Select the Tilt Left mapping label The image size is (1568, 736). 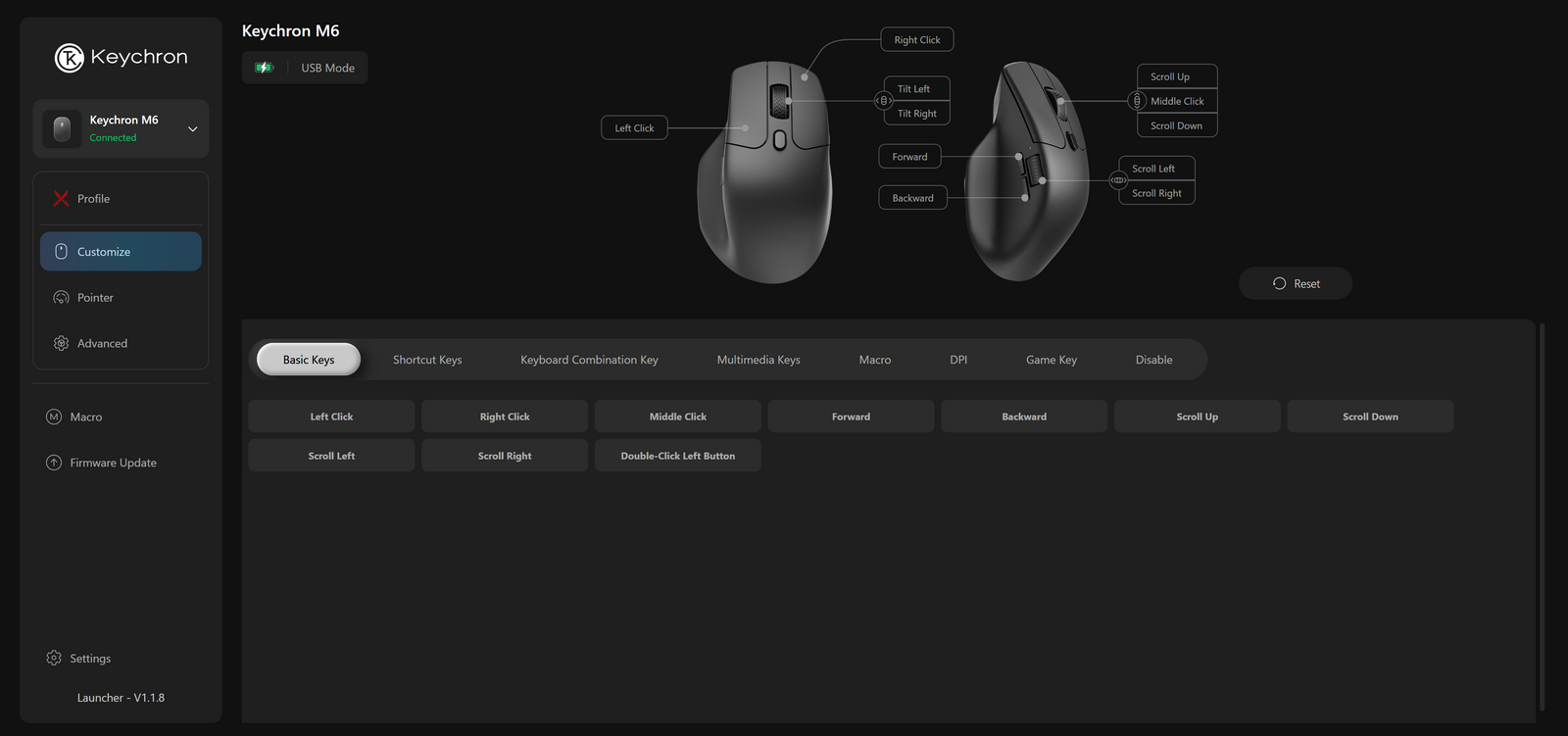[917, 89]
